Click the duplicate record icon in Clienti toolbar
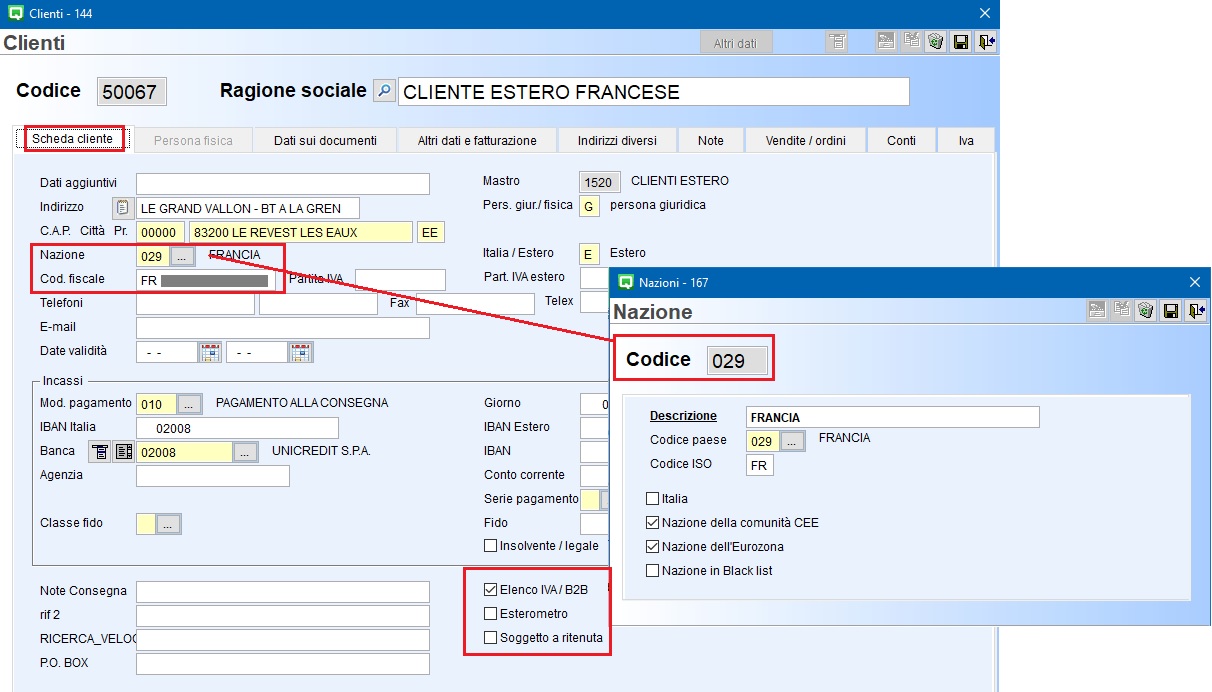 [x=911, y=42]
